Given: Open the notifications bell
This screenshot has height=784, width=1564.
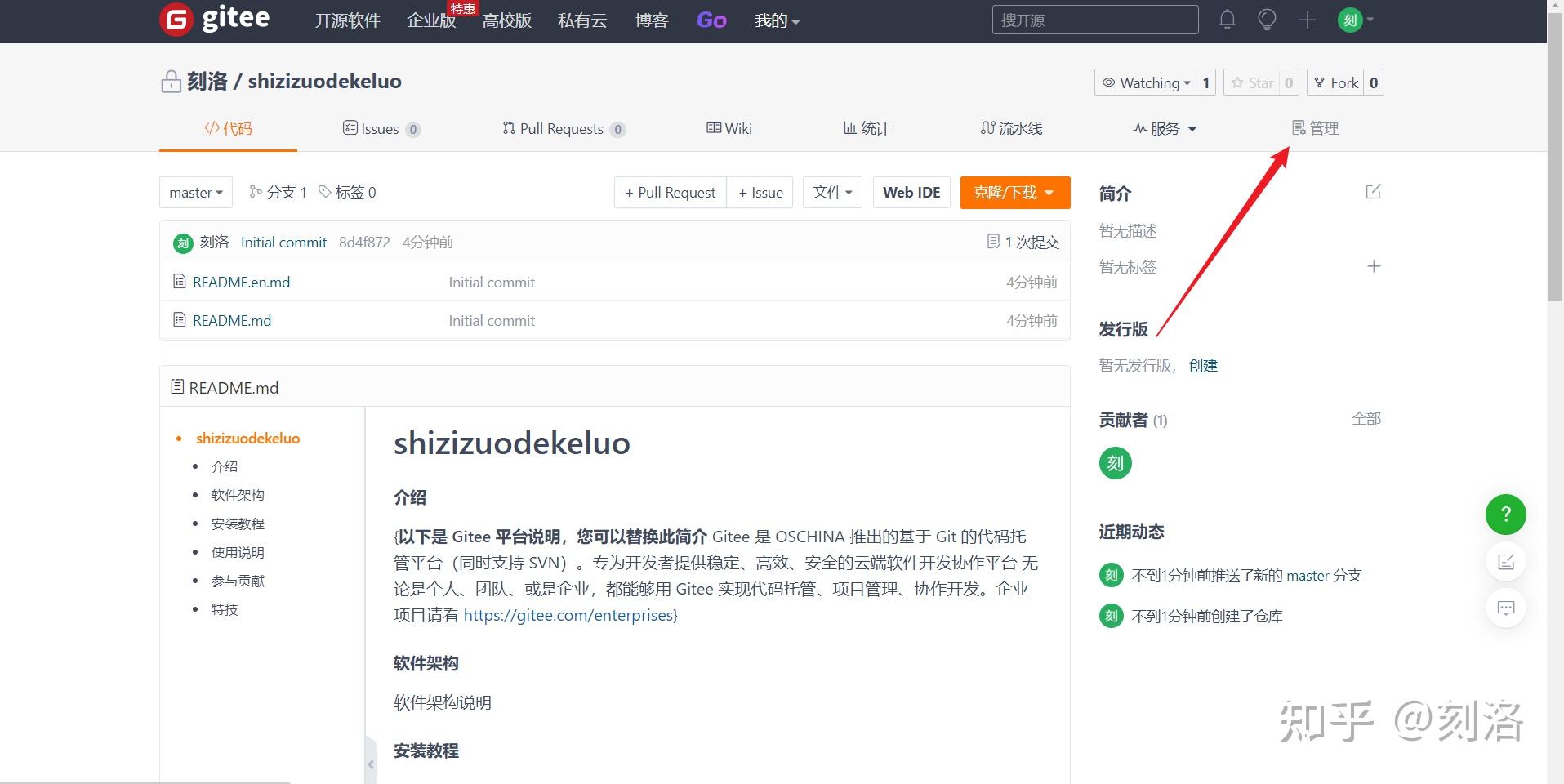Looking at the screenshot, I should (1227, 20).
